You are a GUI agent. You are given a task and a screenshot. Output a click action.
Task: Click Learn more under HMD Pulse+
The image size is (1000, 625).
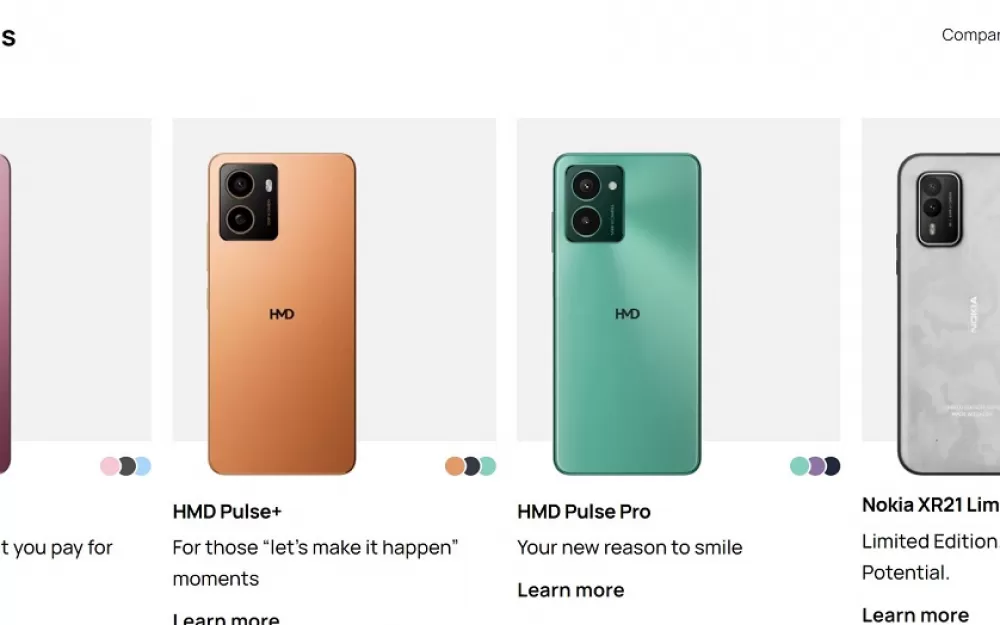click(226, 618)
